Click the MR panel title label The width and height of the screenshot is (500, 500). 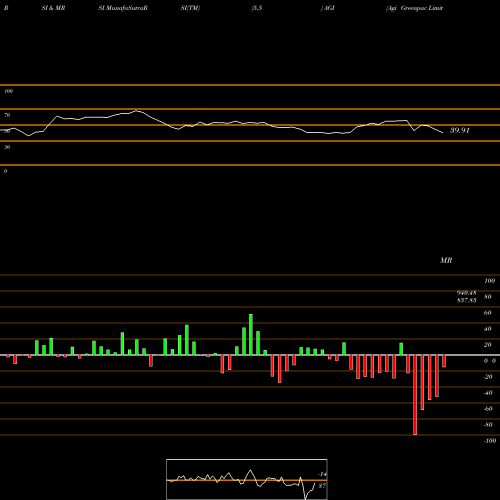click(x=446, y=260)
